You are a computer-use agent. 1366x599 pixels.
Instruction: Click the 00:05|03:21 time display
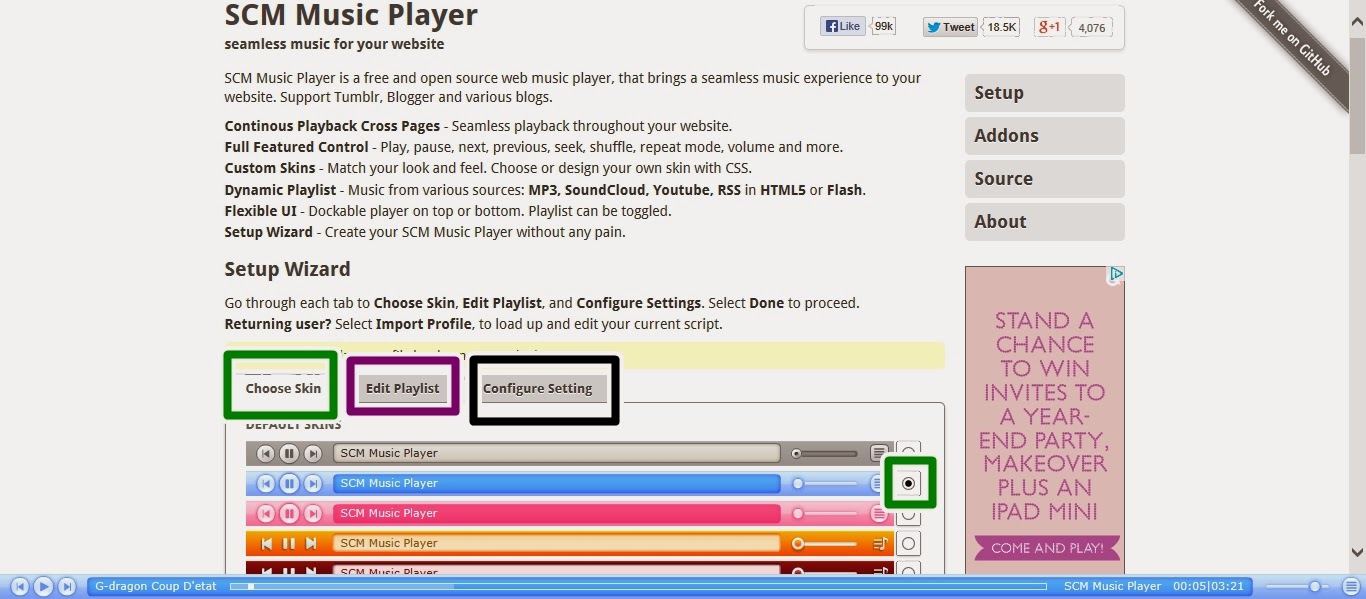coord(1208,586)
